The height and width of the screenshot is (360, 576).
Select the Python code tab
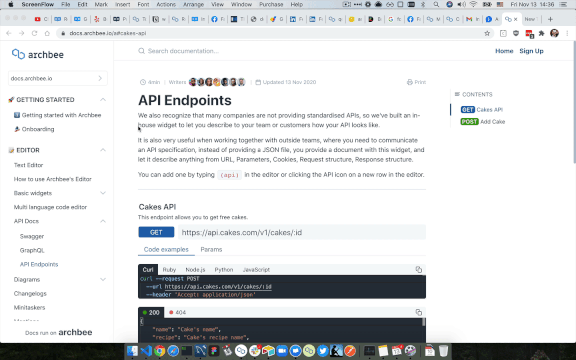click(224, 270)
